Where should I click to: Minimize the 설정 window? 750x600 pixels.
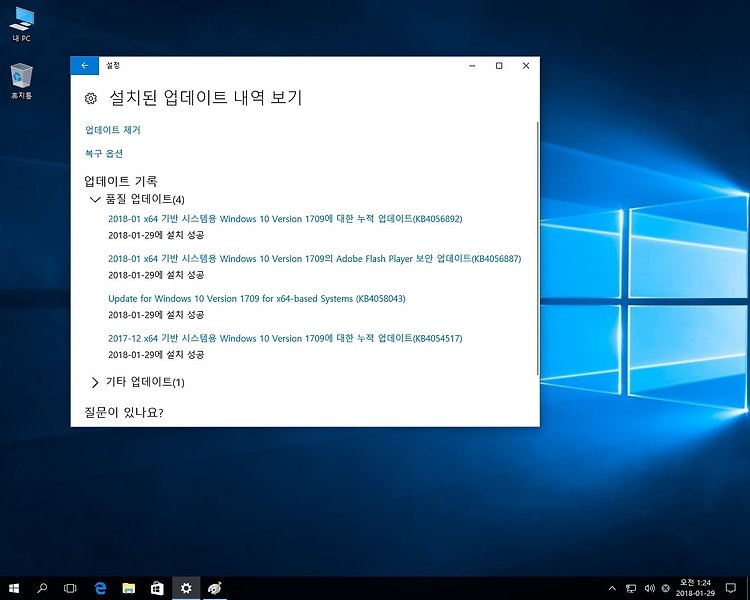click(472, 66)
